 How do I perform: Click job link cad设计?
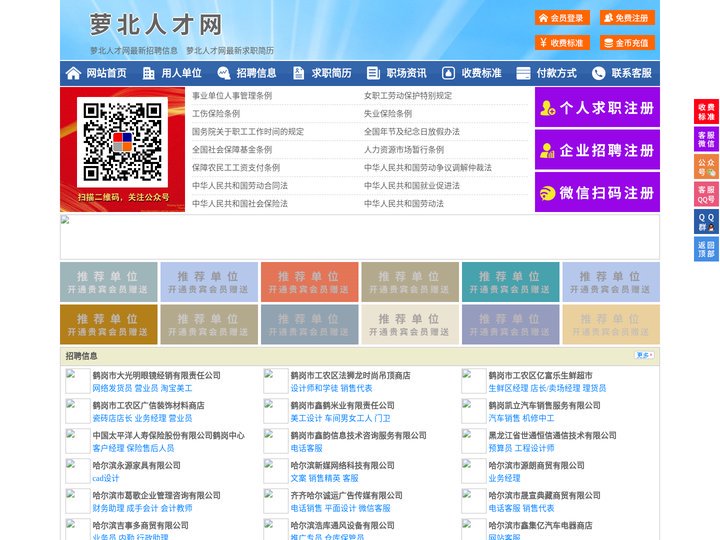pos(106,478)
